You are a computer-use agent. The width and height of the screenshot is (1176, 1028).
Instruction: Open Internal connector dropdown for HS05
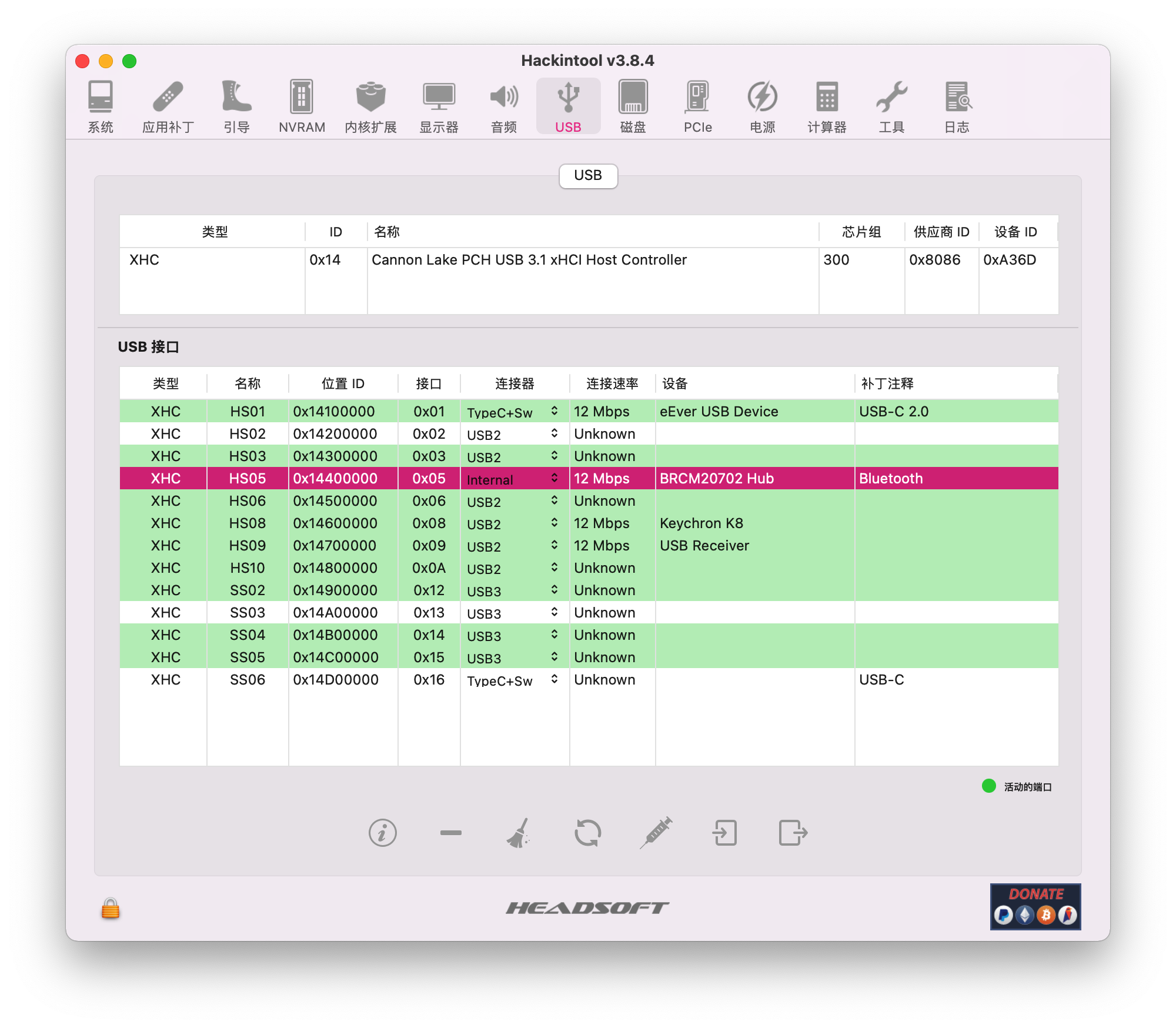(514, 479)
